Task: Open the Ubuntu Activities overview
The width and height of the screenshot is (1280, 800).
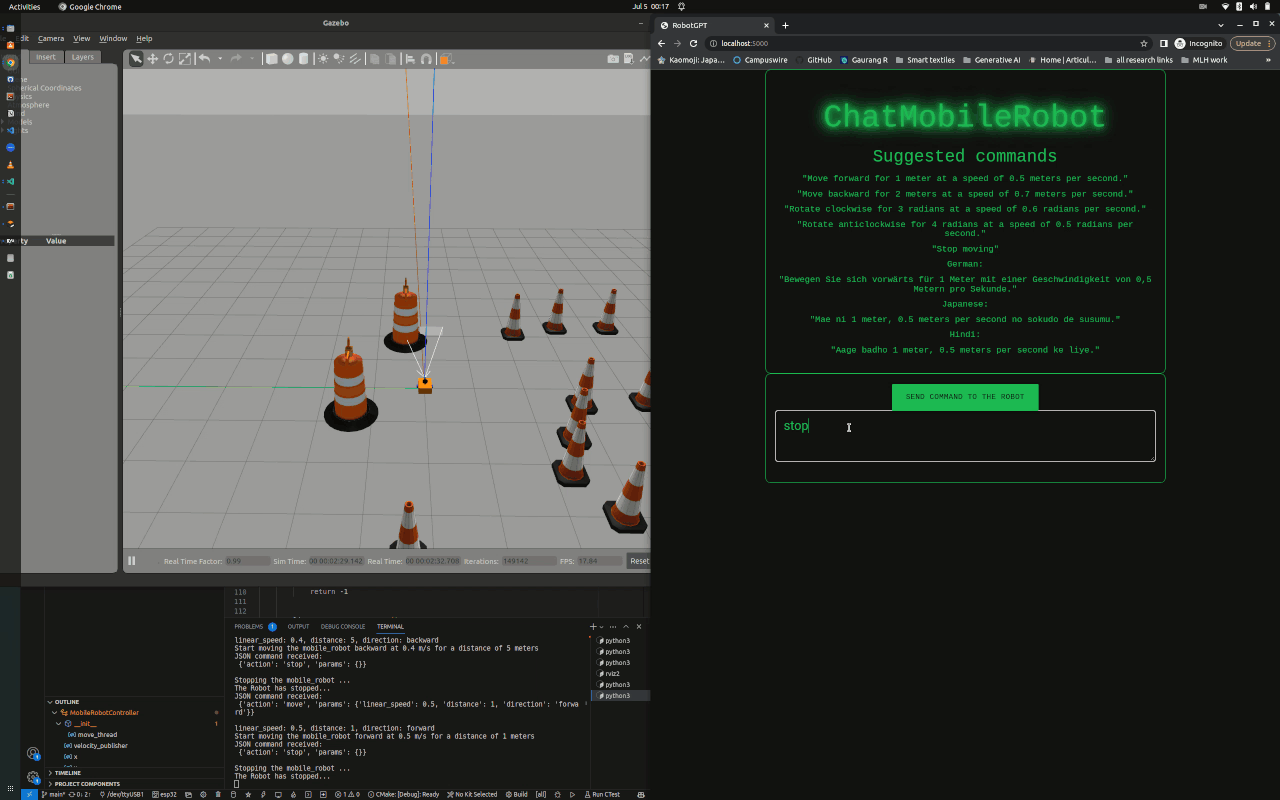Action: [25, 6]
